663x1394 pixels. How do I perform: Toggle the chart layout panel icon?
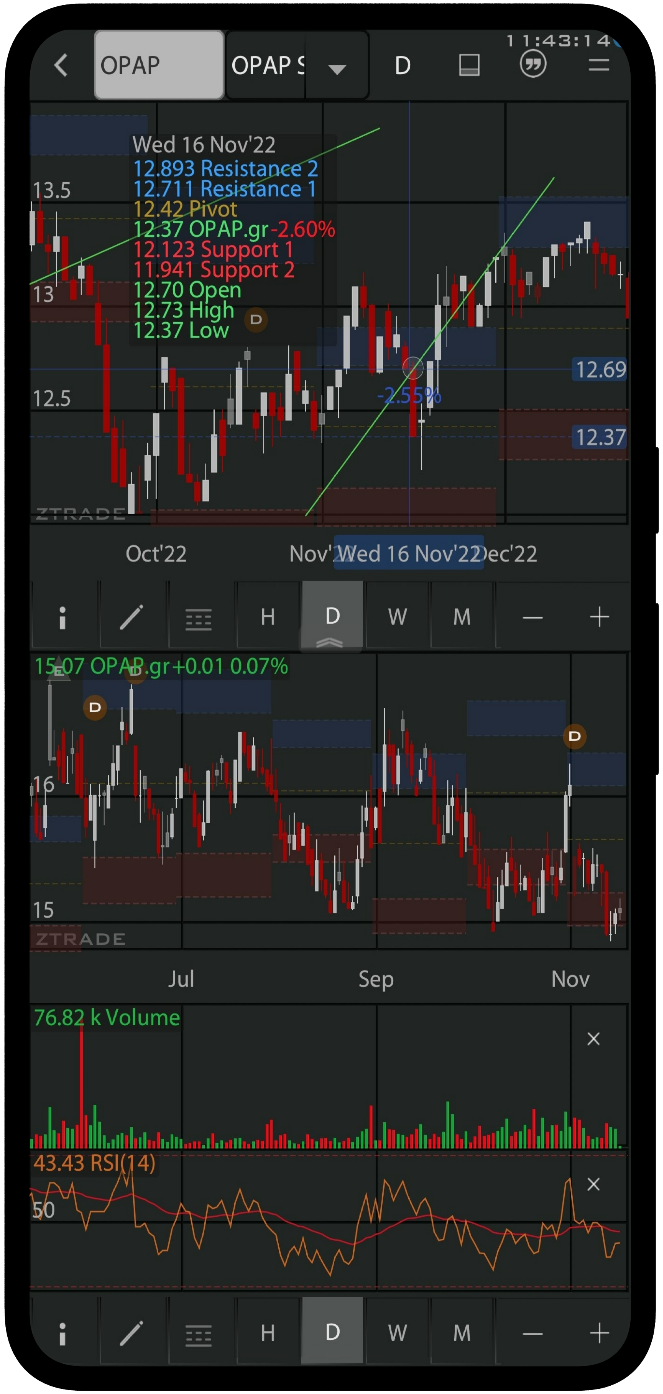(469, 66)
